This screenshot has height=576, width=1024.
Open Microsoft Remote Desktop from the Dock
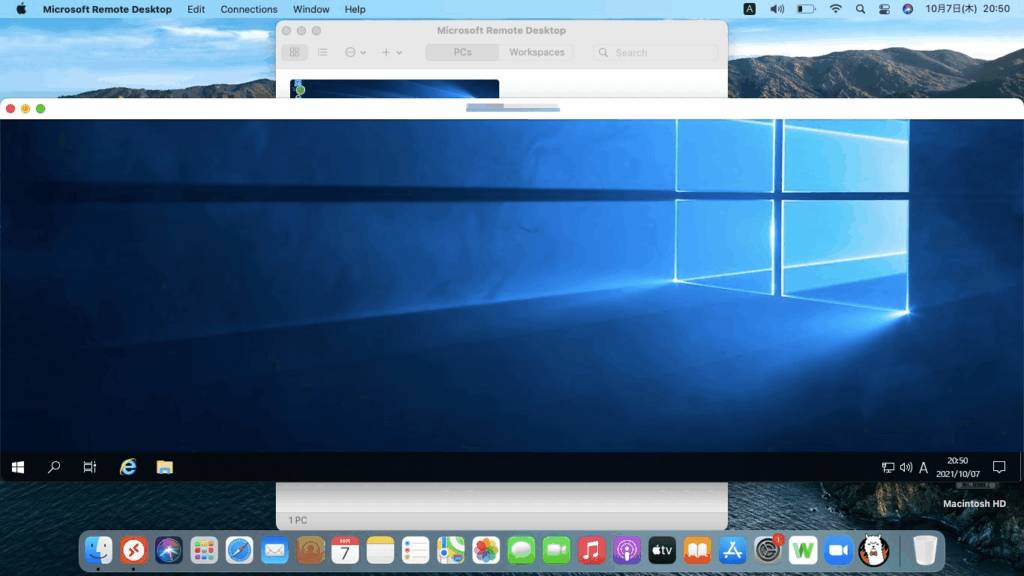click(134, 551)
